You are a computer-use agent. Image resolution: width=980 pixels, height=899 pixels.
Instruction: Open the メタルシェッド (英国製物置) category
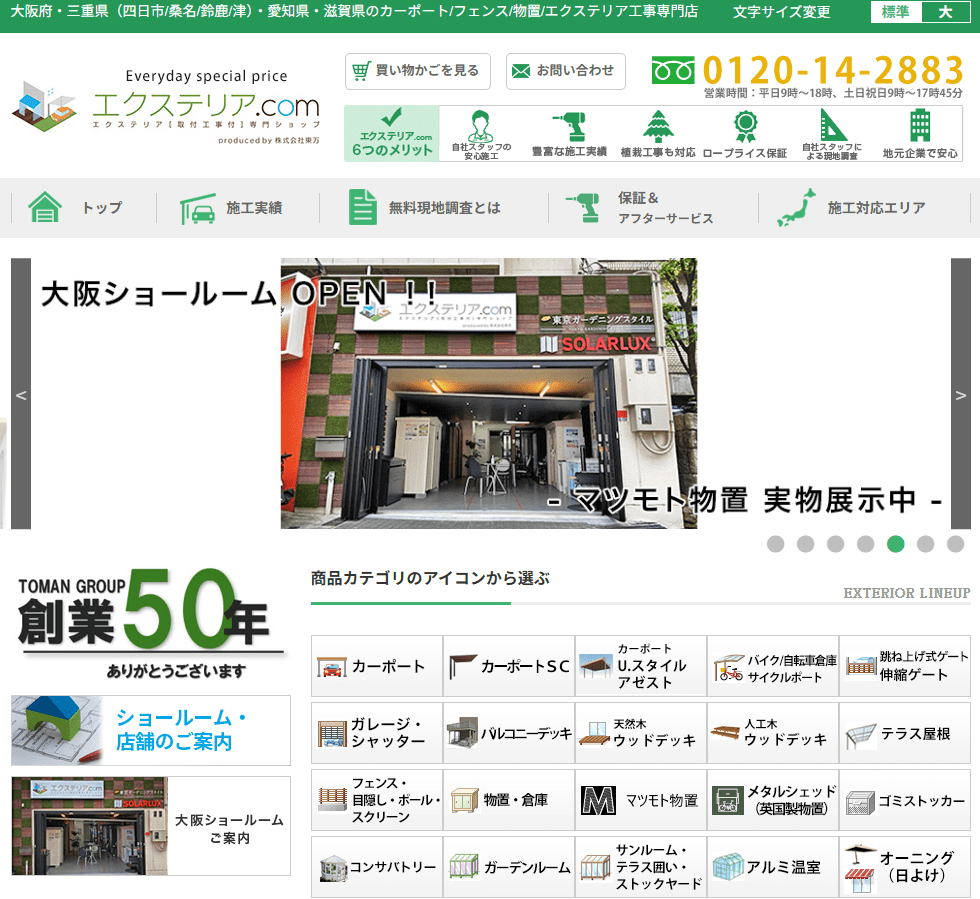(772, 800)
